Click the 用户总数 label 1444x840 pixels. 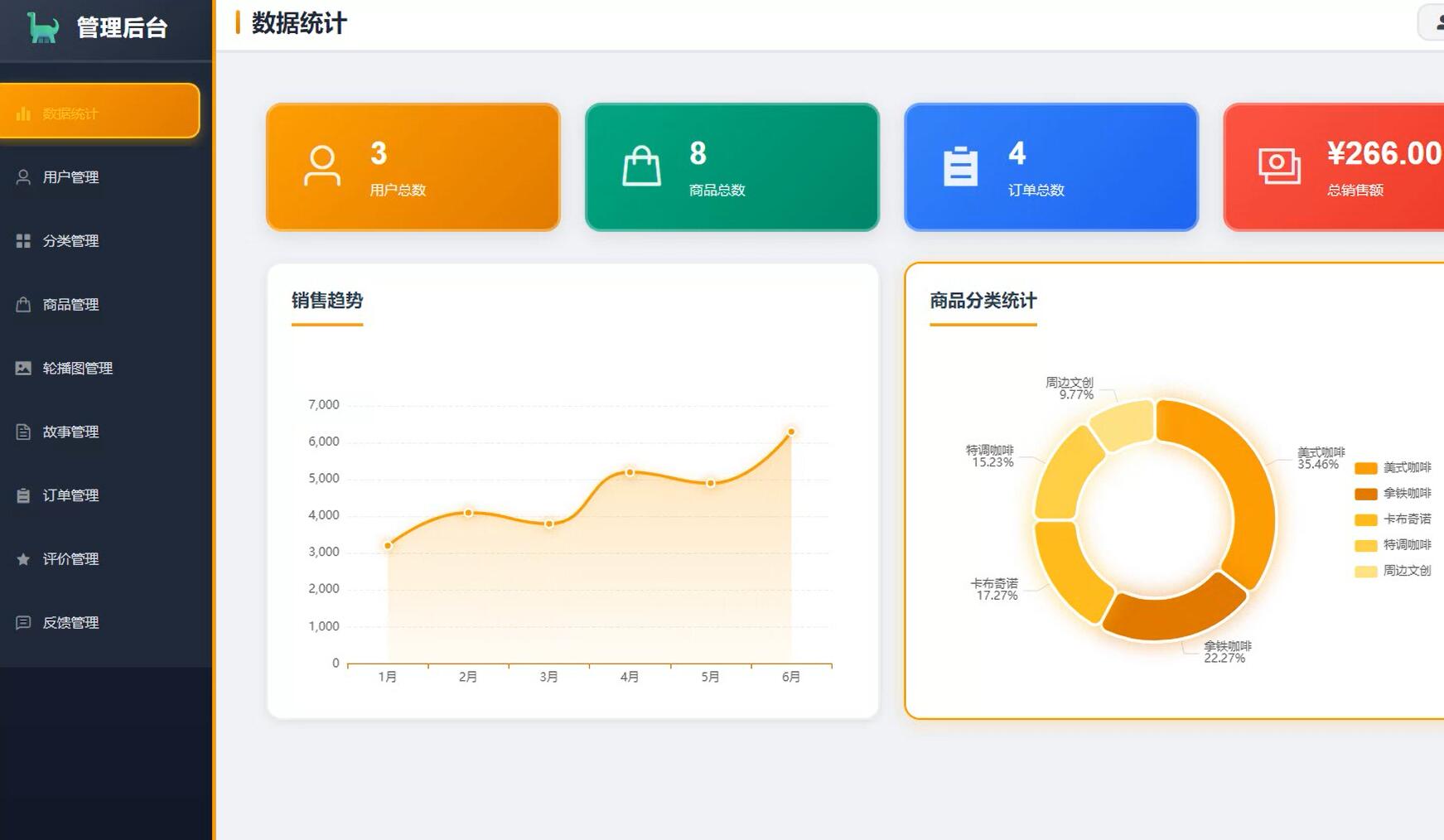pyautogui.click(x=398, y=190)
